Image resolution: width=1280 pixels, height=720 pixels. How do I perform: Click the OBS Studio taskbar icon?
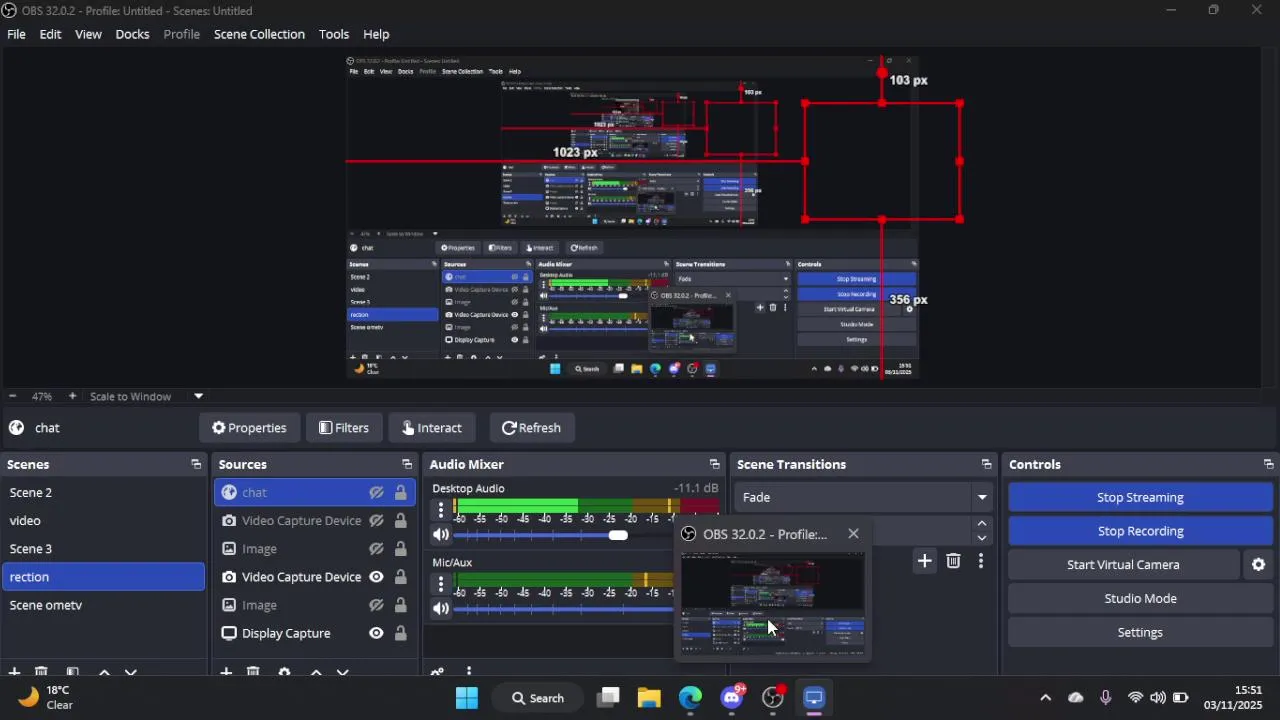click(x=773, y=698)
